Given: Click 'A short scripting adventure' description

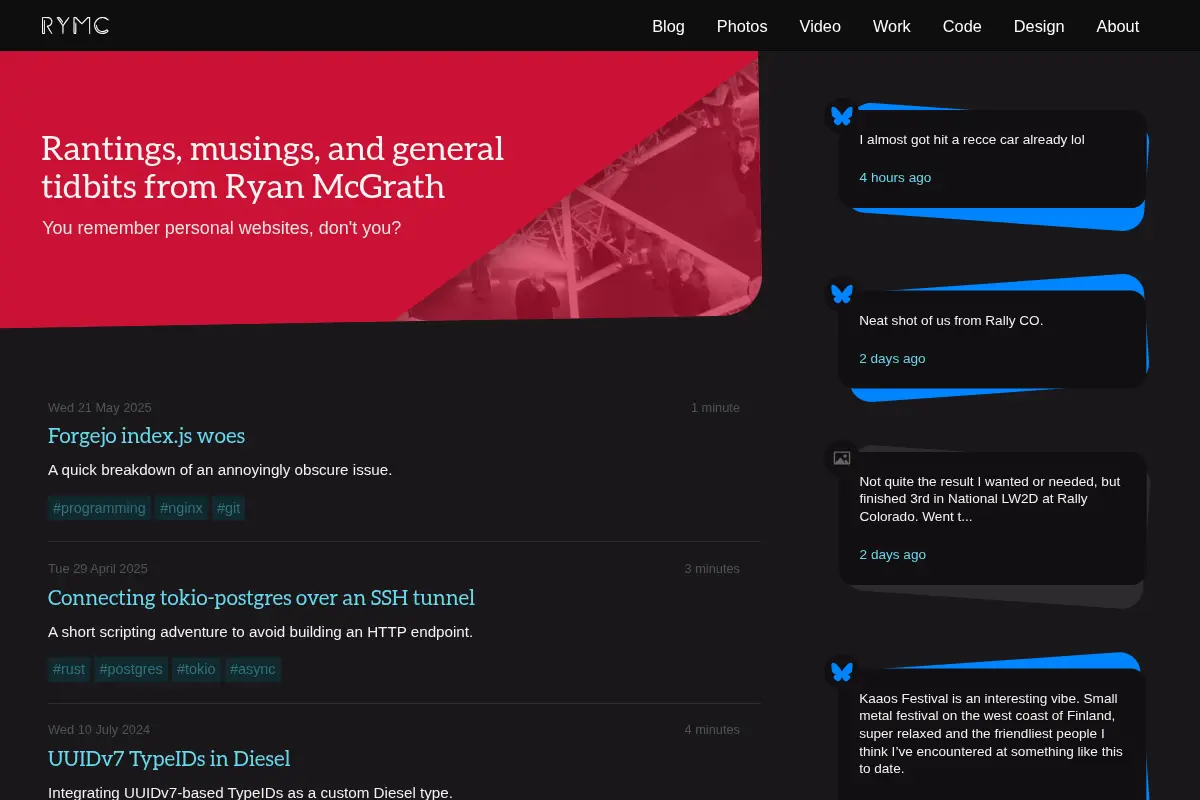Looking at the screenshot, I should [260, 632].
